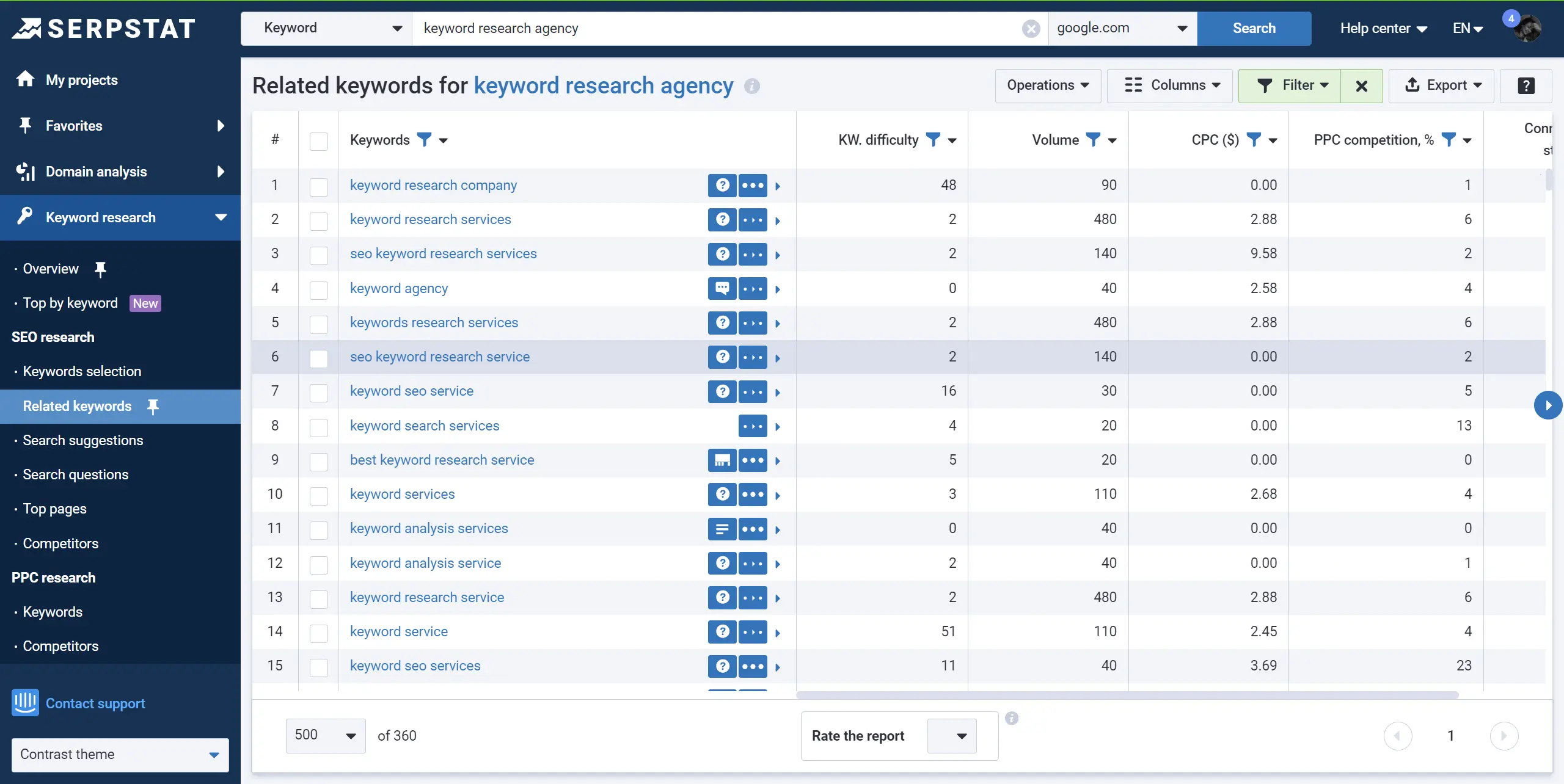This screenshot has width=1564, height=784.
Task: Open the keyword research agency title link
Action: [x=602, y=85]
